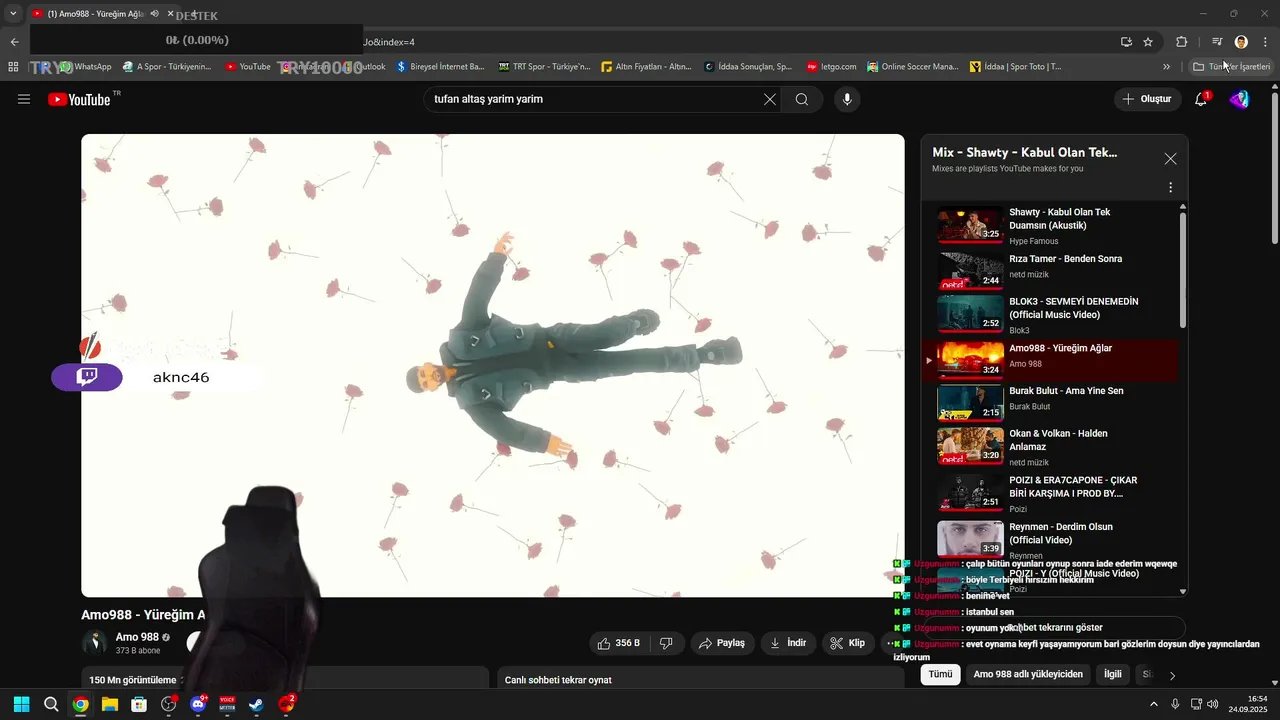Bookmark the page with star icon
This screenshot has height=720, width=1280.
pos(1148,42)
